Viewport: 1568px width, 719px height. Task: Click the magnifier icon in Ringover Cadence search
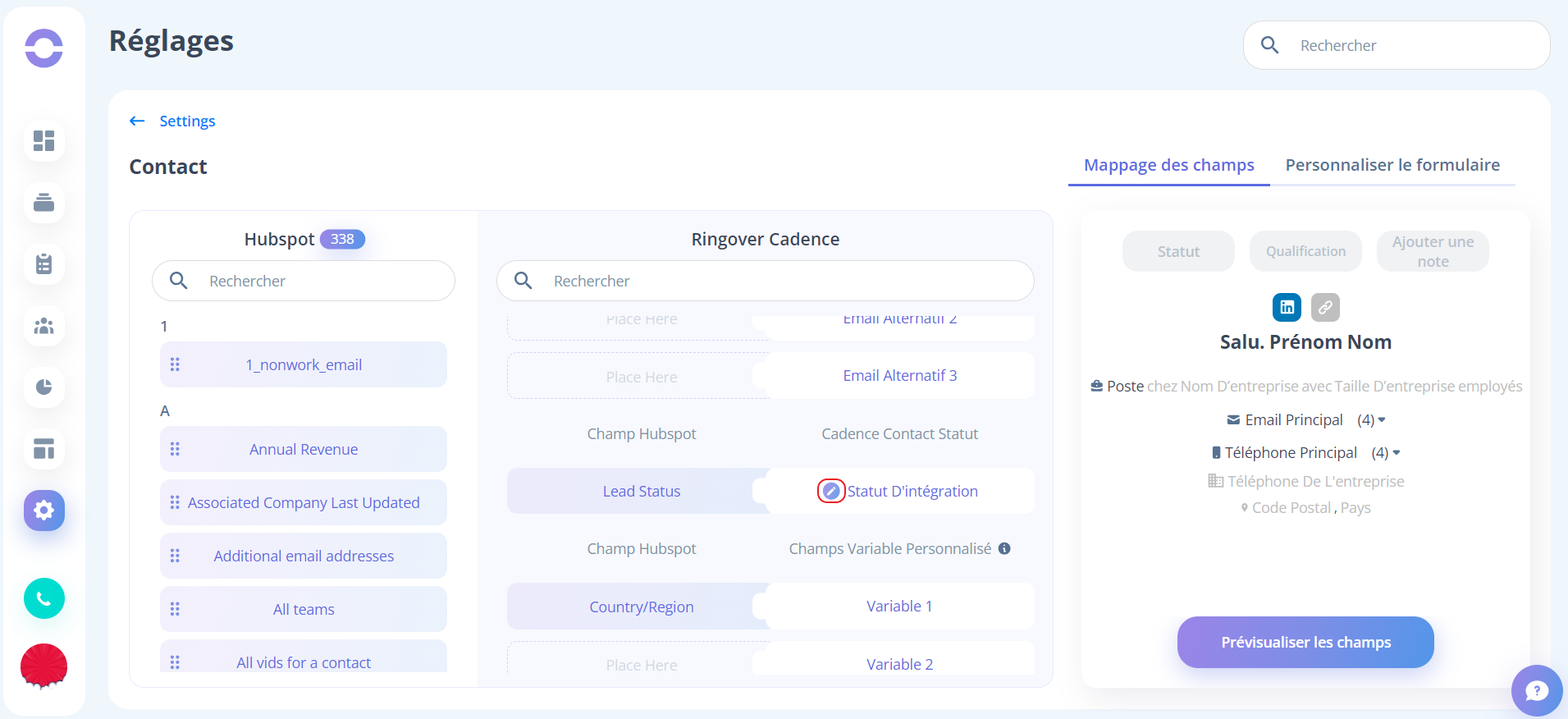pos(523,281)
